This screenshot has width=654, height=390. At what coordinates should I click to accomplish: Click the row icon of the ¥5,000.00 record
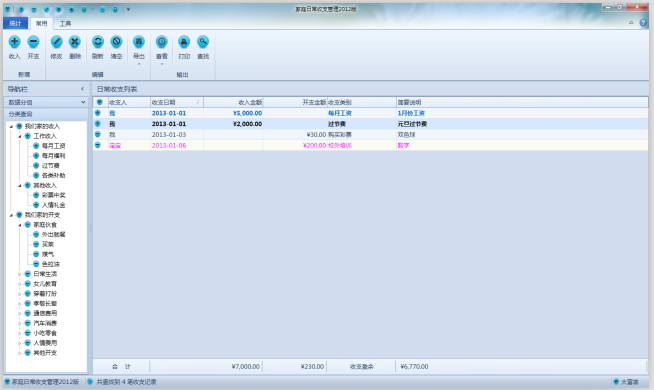pos(98,113)
